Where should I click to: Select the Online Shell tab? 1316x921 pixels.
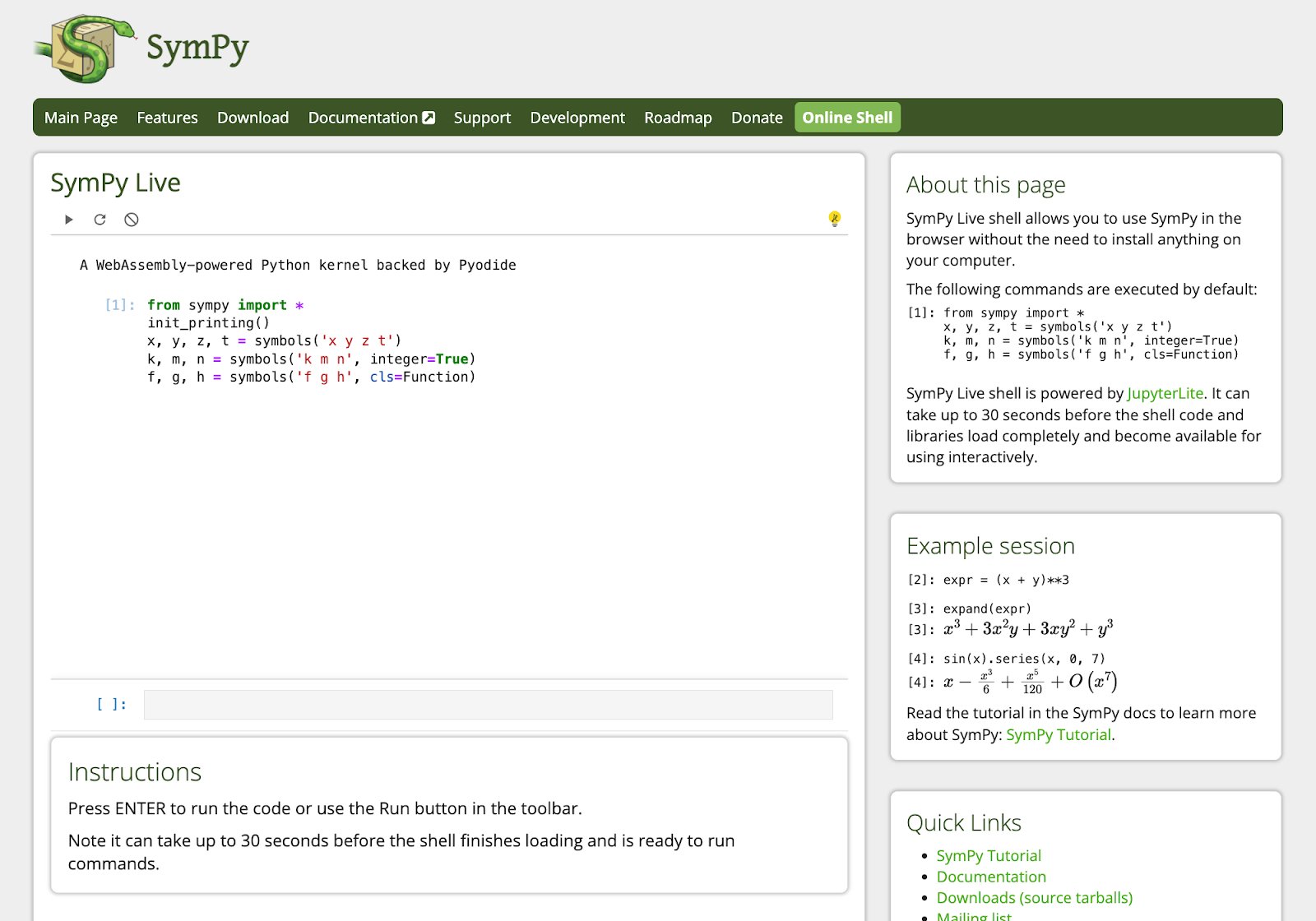(x=847, y=118)
